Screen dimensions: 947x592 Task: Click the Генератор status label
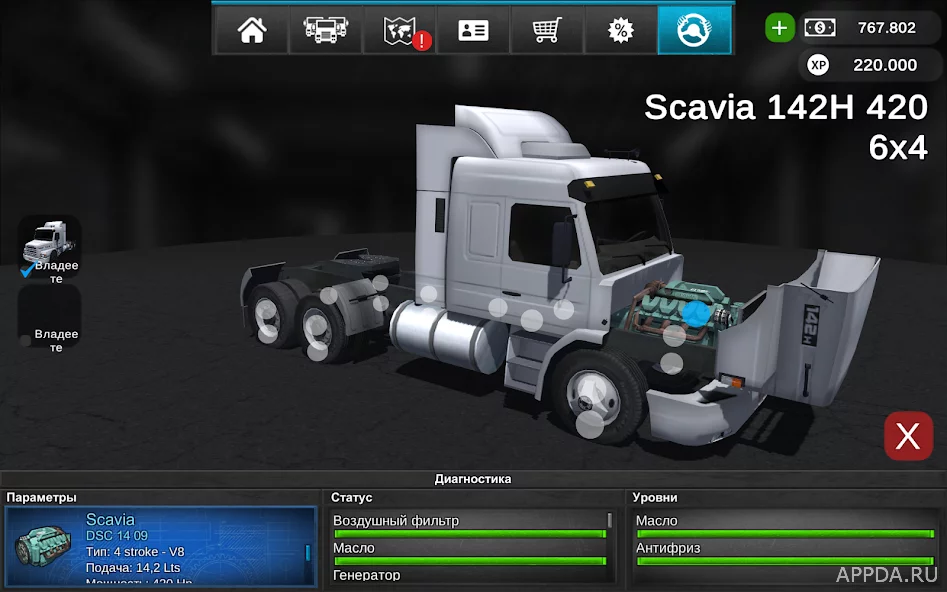(367, 575)
